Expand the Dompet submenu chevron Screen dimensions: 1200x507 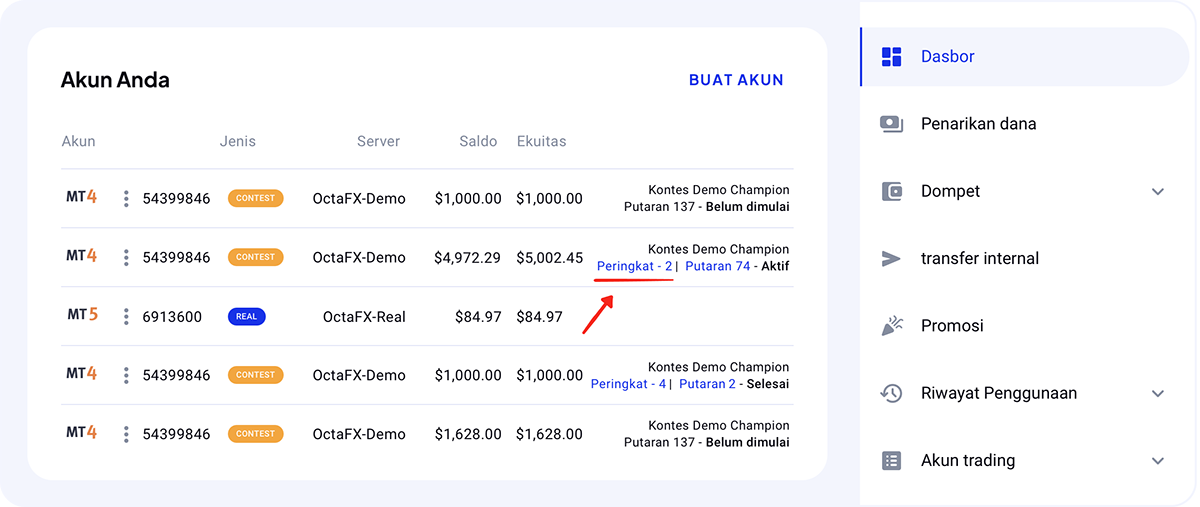click(1158, 191)
